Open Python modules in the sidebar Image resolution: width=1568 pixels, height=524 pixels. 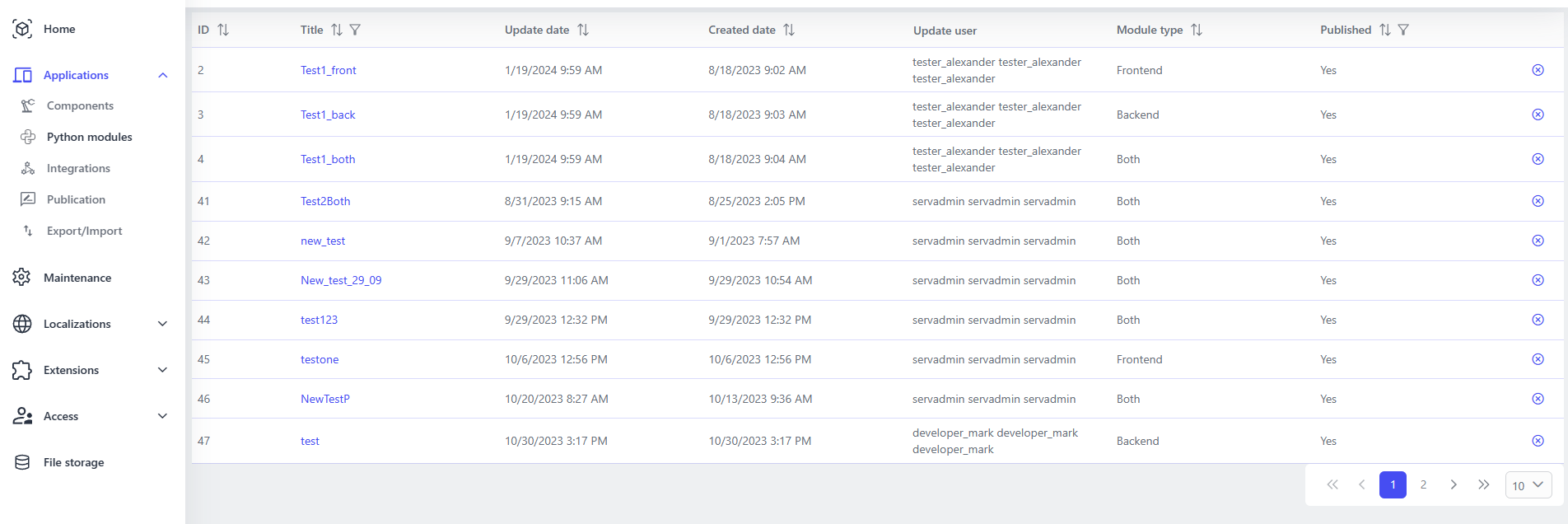[89, 137]
